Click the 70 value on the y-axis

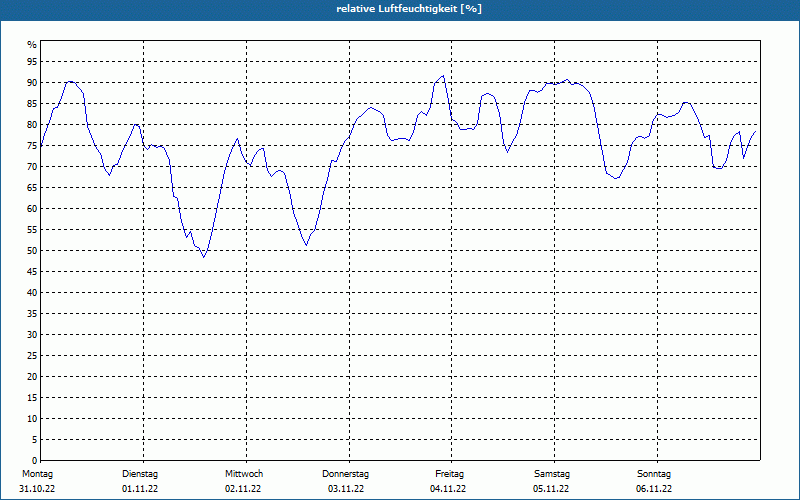click(x=32, y=167)
